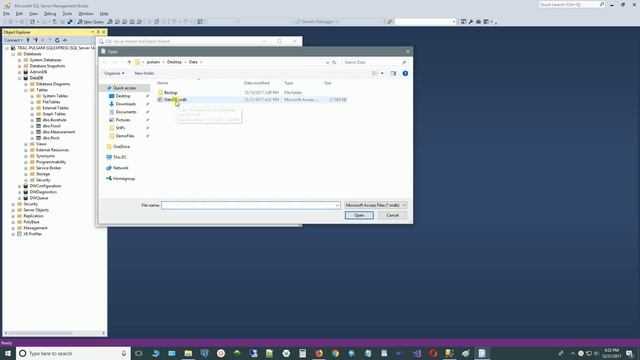
Task: Click the up-arrow folder navigation icon
Action: (129, 62)
